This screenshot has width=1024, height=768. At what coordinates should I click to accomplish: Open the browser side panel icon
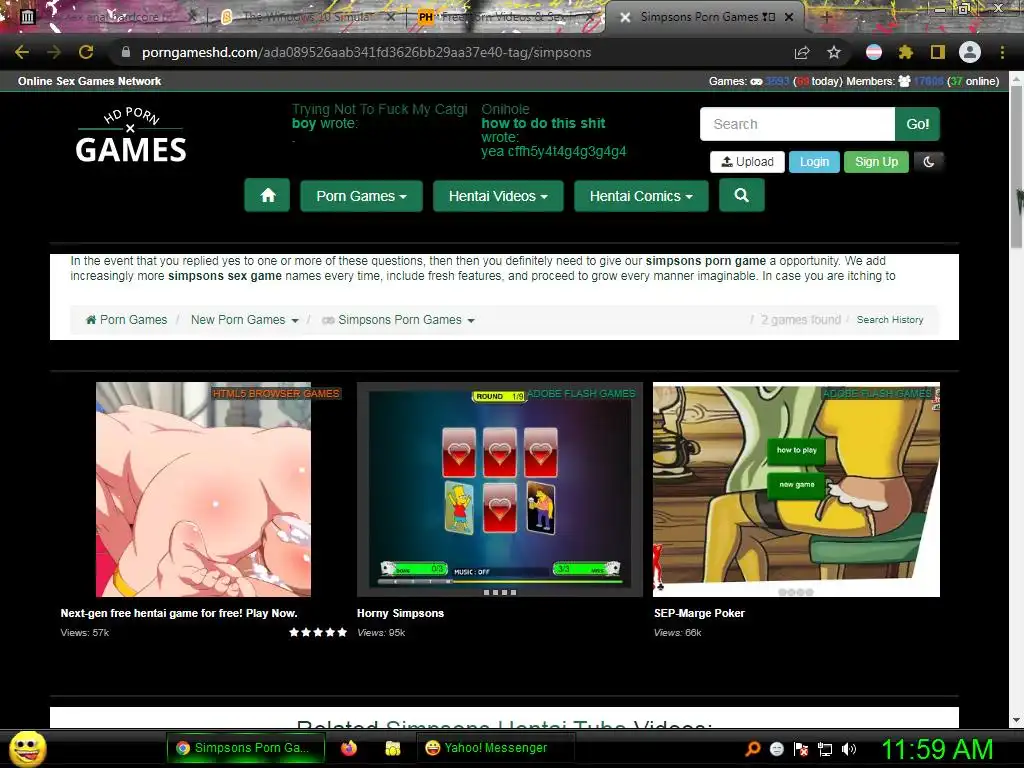coord(938,52)
